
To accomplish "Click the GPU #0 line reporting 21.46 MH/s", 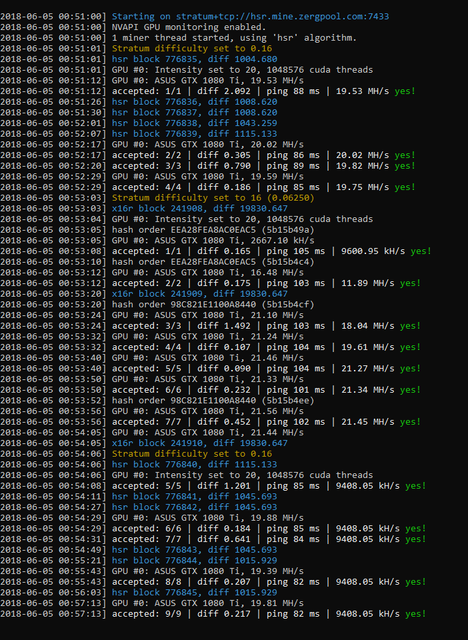I will coord(152,358).
